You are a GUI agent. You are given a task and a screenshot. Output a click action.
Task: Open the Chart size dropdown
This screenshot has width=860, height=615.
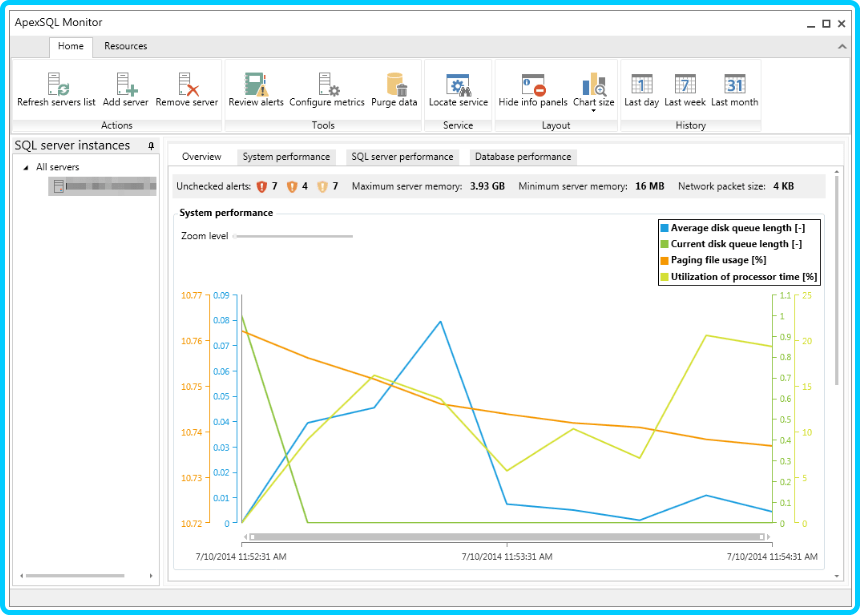pyautogui.click(x=593, y=92)
